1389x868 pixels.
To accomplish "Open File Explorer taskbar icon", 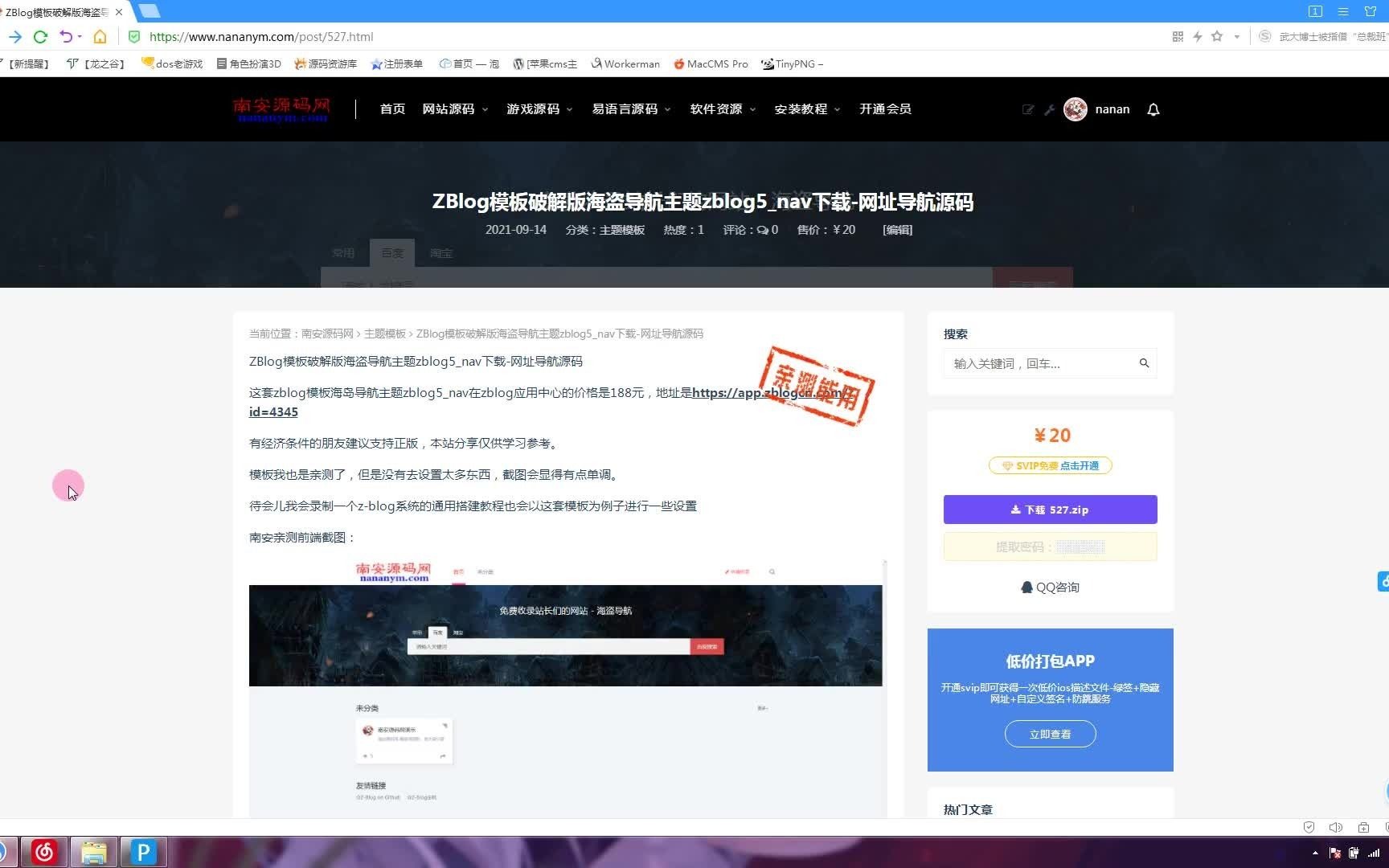I will point(93,852).
